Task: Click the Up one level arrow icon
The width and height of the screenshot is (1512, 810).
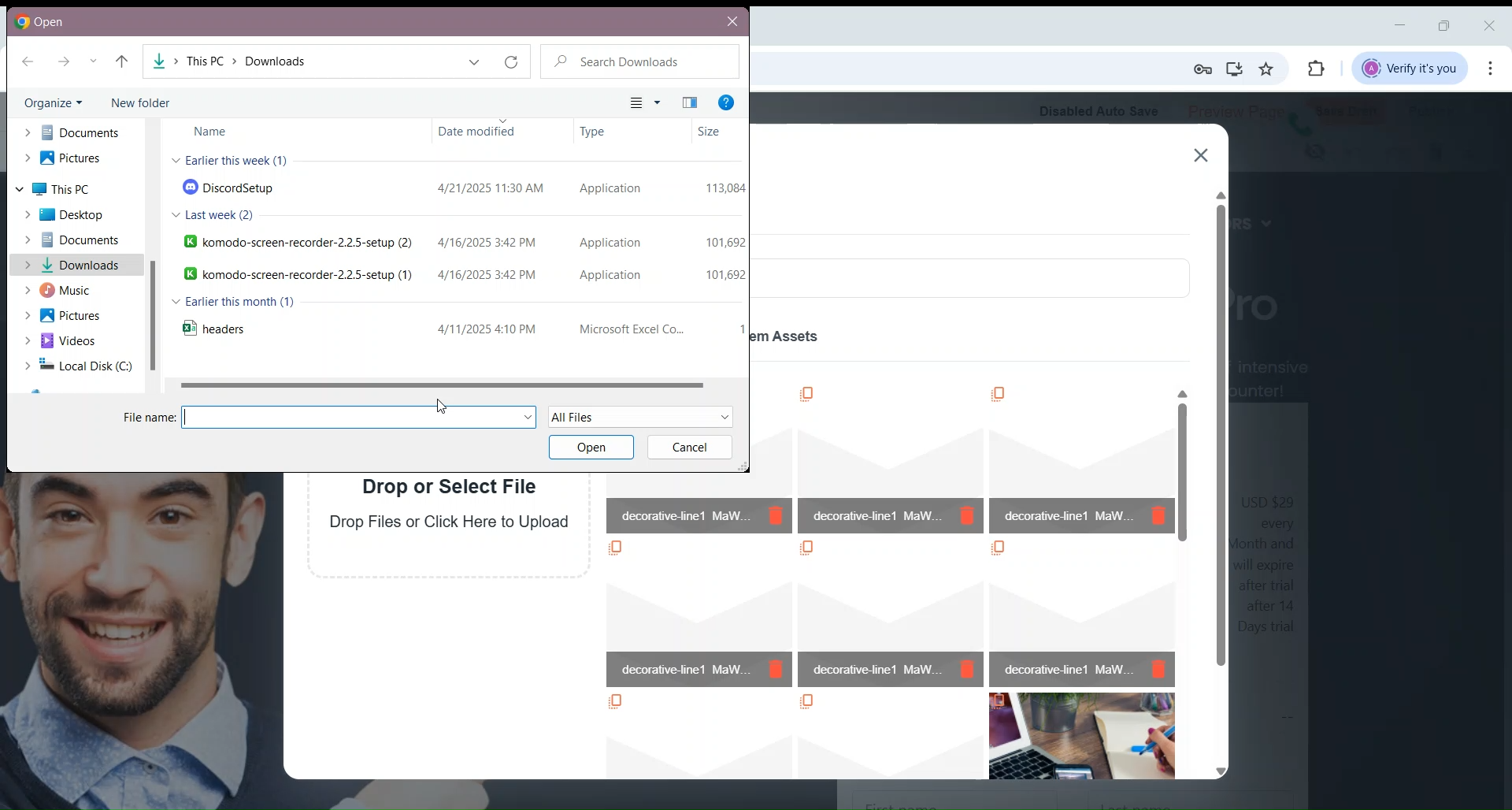Action: pos(122,62)
